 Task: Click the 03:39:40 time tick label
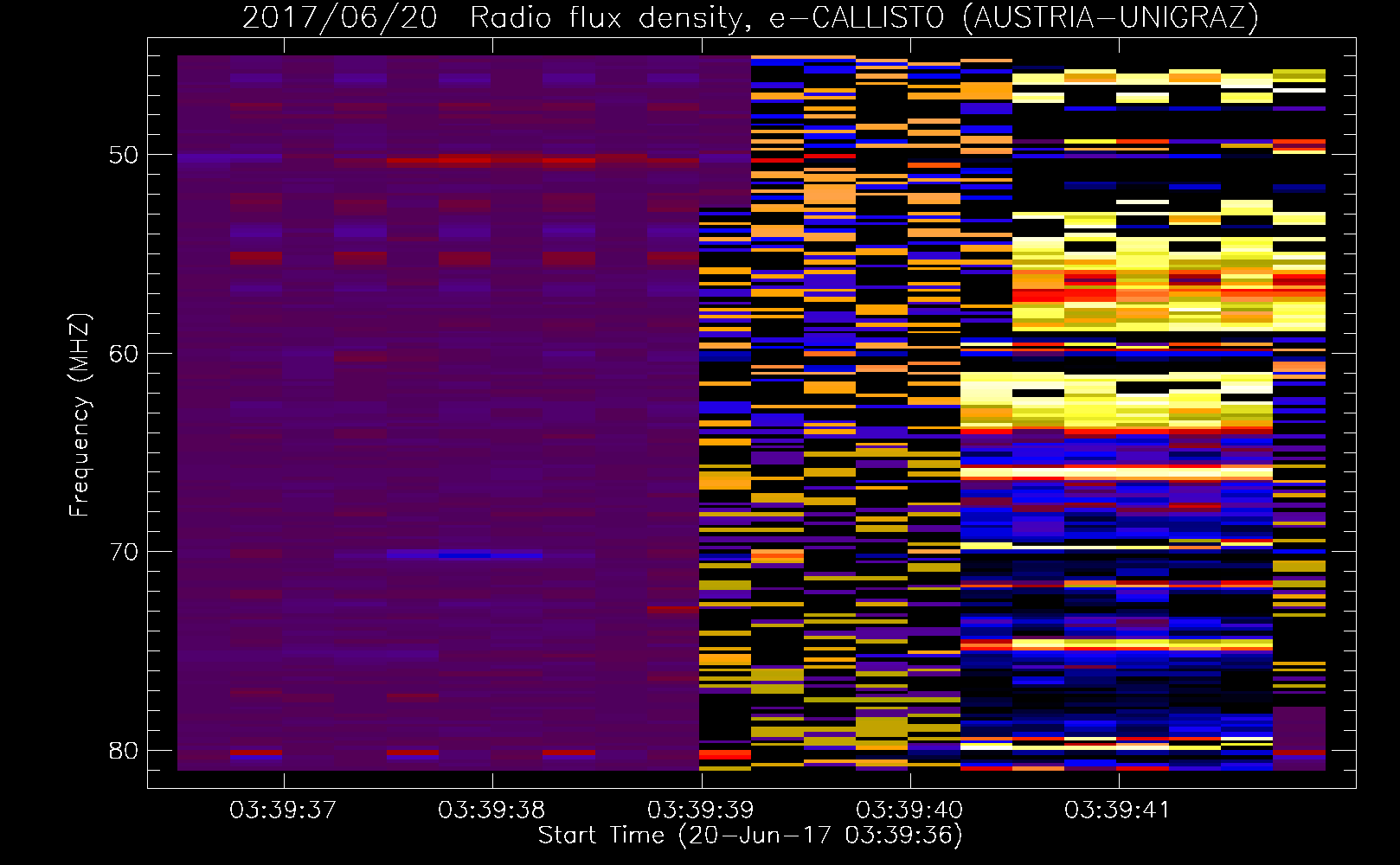click(909, 810)
